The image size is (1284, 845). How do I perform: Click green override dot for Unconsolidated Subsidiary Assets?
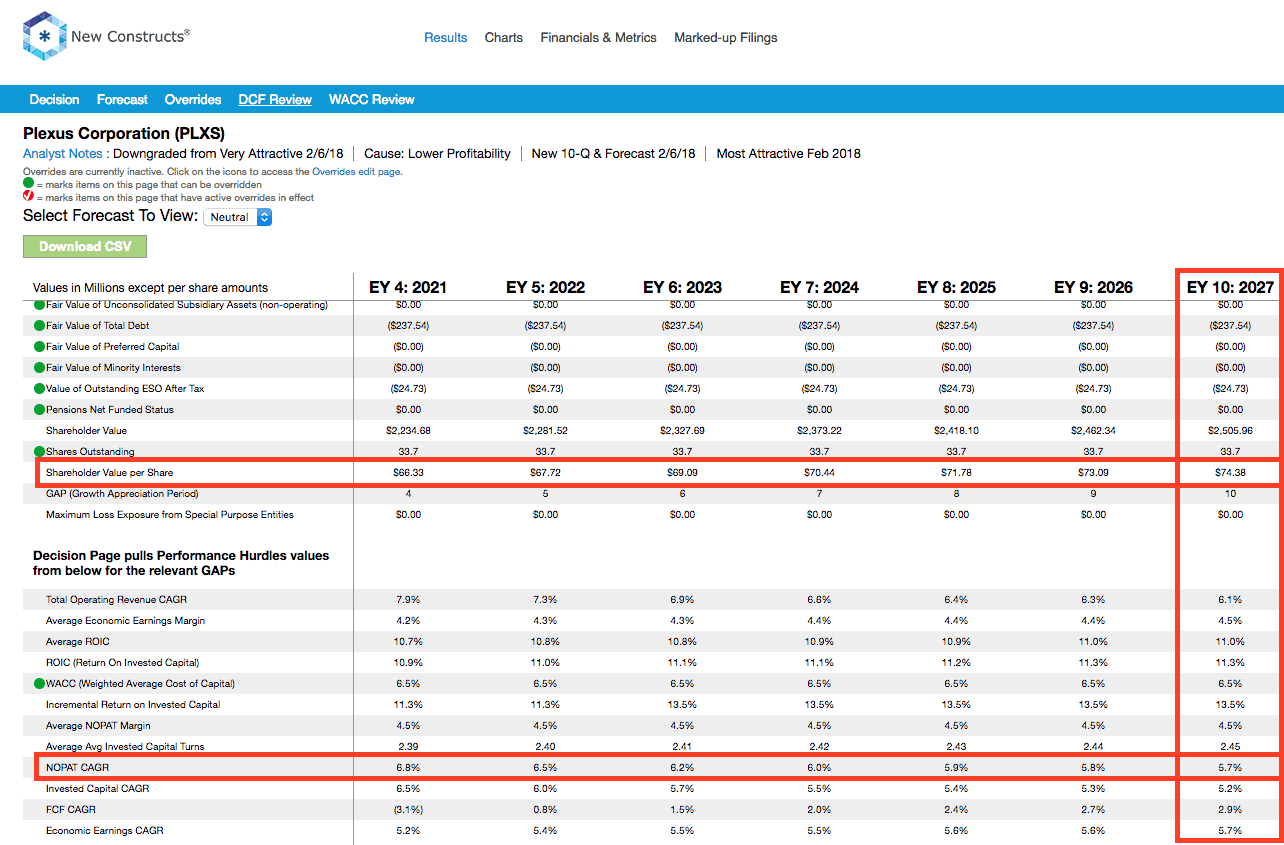39,304
